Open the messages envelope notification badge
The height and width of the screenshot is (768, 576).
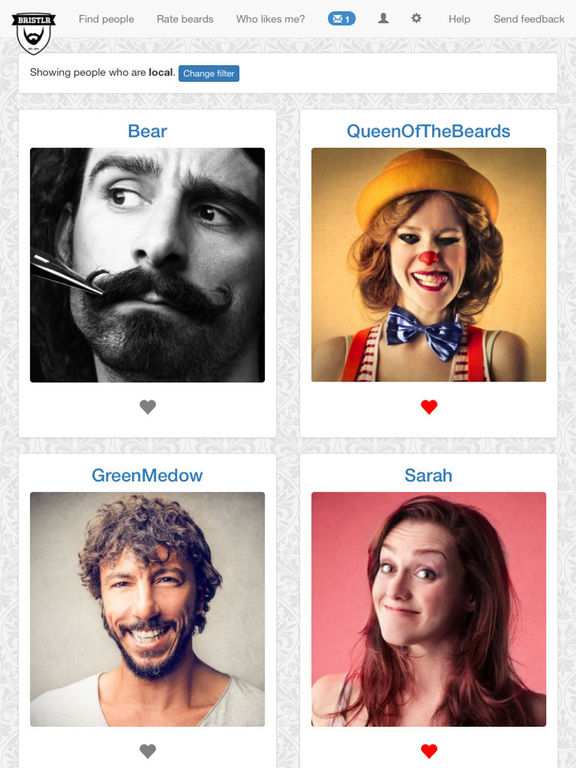click(341, 19)
